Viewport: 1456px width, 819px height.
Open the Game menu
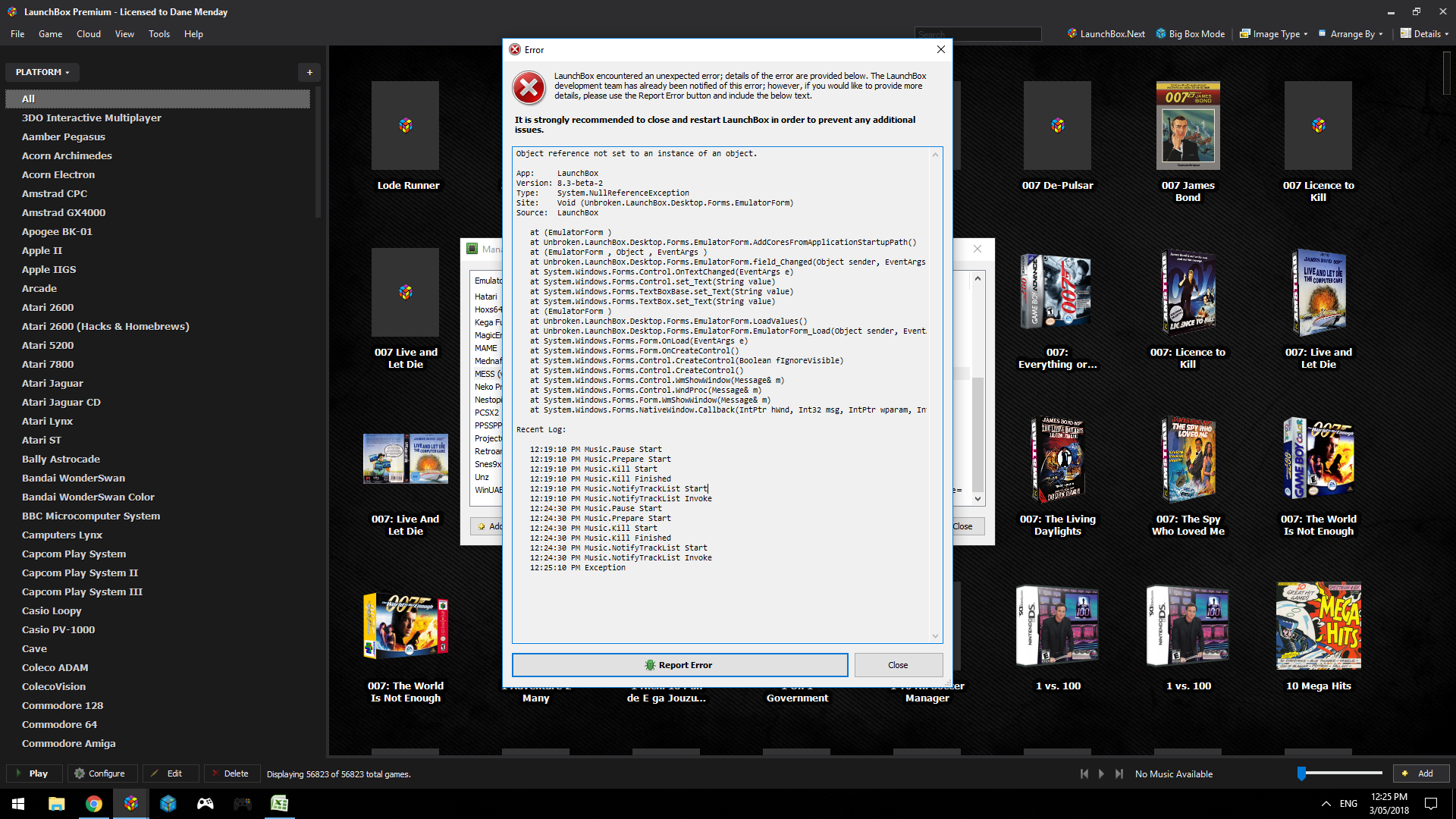(51, 34)
